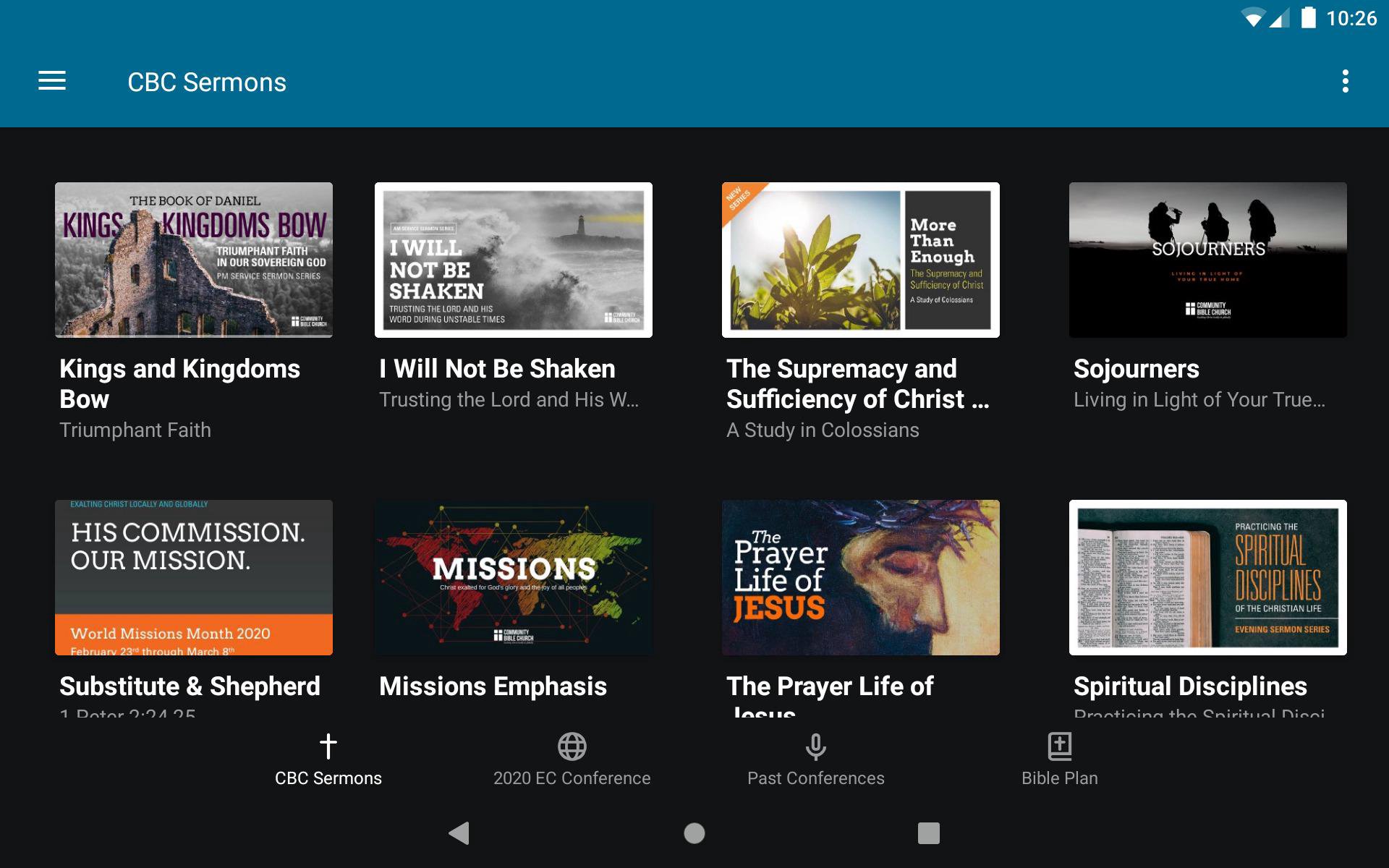Viewport: 1389px width, 868px height.
Task: Open The Prayer Life of Jesus thumbnail
Action: click(861, 577)
